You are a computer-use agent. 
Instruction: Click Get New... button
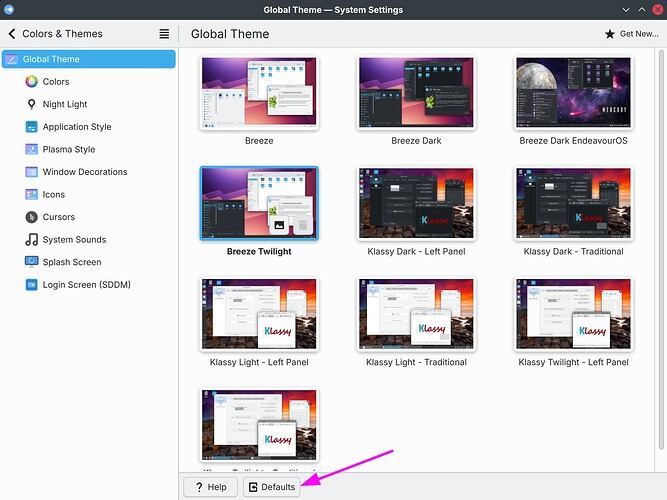tap(632, 34)
